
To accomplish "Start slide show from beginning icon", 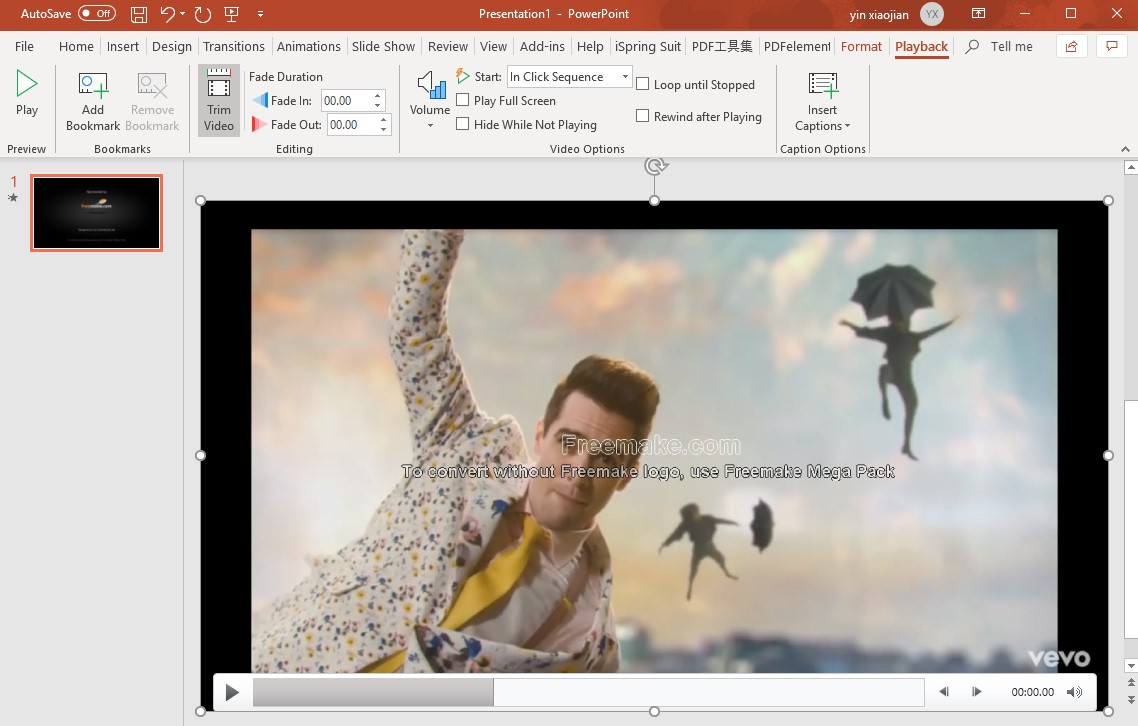I will click(232, 14).
